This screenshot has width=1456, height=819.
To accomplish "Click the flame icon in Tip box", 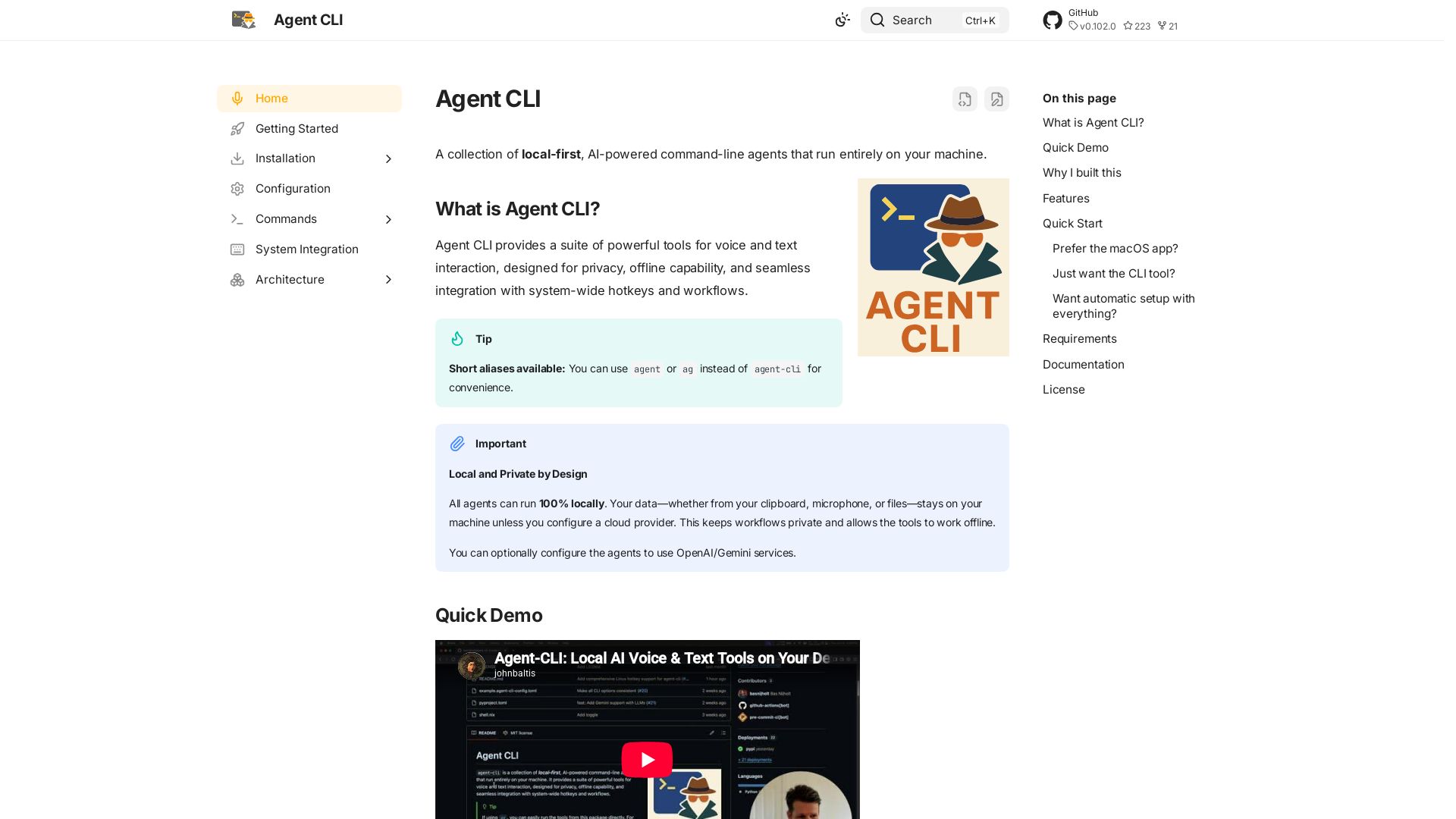I will point(457,339).
